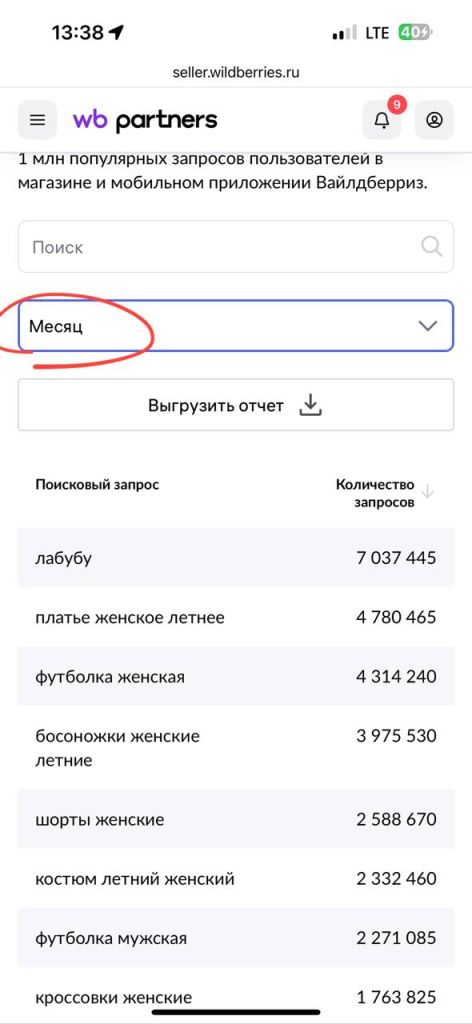Click the Поисковый запрос column header
Viewport: 472px width, 1024px height.
[x=97, y=485]
